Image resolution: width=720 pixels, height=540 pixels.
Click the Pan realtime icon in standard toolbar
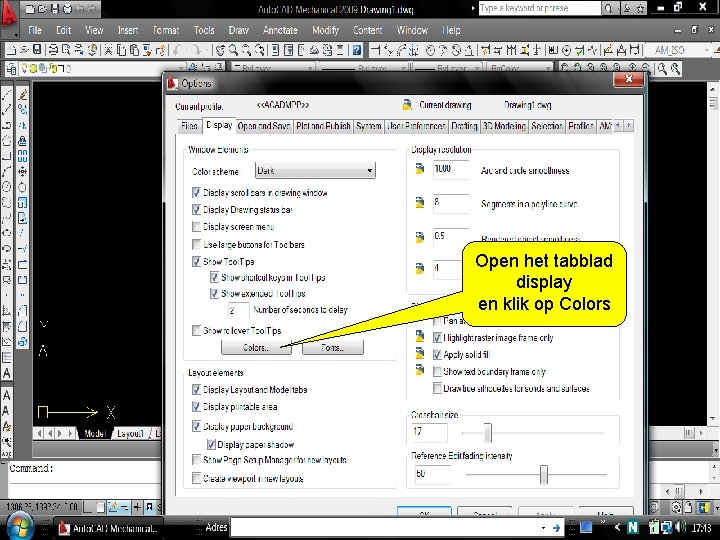[x=220, y=50]
